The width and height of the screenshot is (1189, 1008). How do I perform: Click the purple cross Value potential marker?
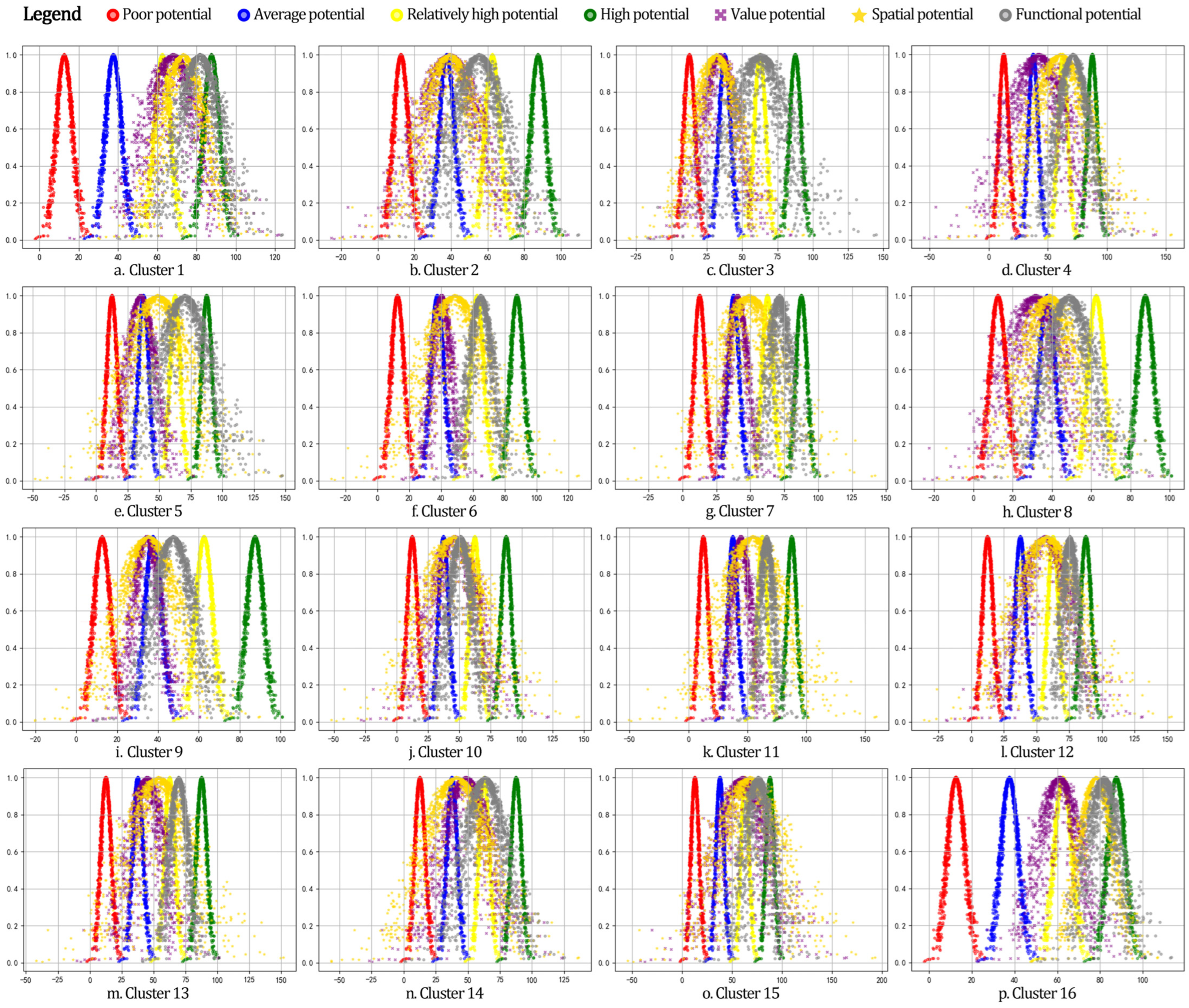[x=720, y=15]
